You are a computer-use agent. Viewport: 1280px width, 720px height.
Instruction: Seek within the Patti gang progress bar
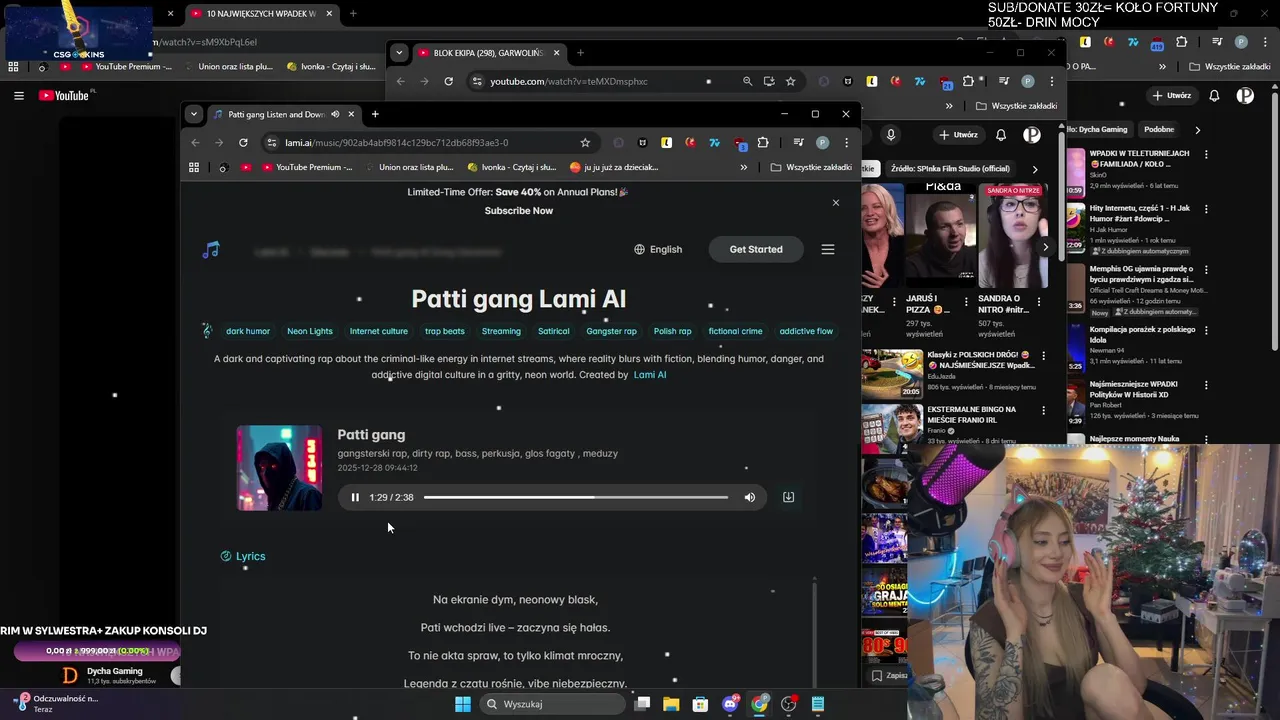(576, 497)
